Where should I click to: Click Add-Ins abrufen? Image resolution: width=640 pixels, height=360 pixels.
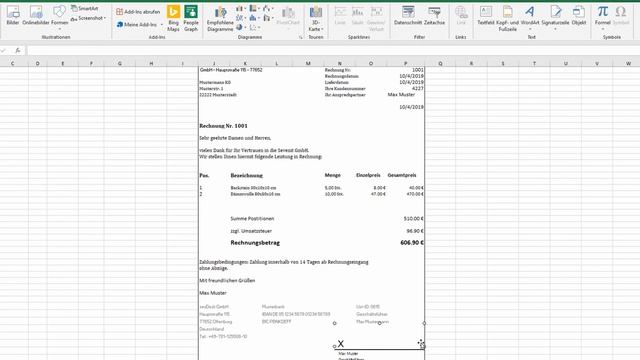138,12
